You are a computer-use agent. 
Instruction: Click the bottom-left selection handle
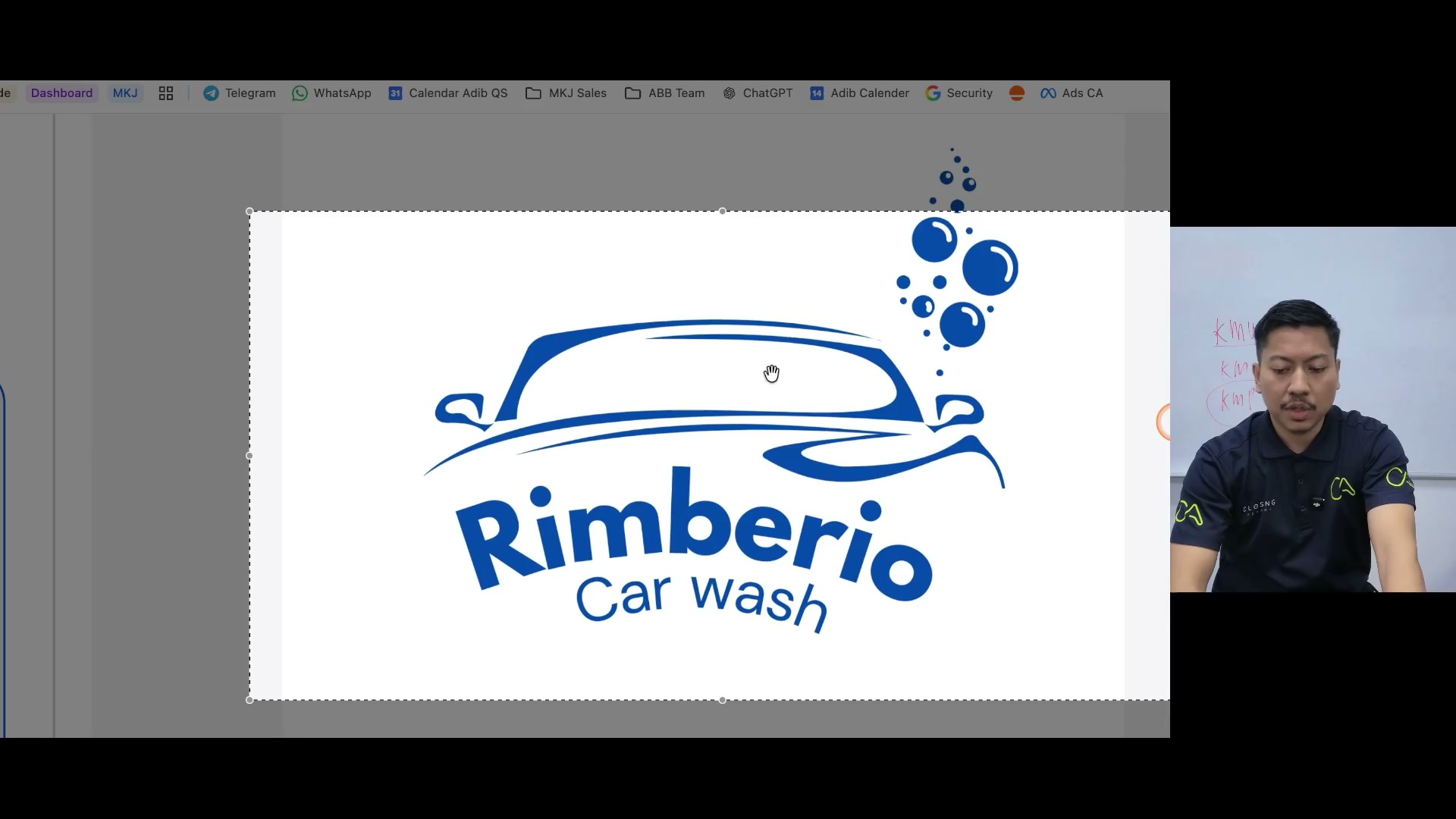(x=249, y=700)
